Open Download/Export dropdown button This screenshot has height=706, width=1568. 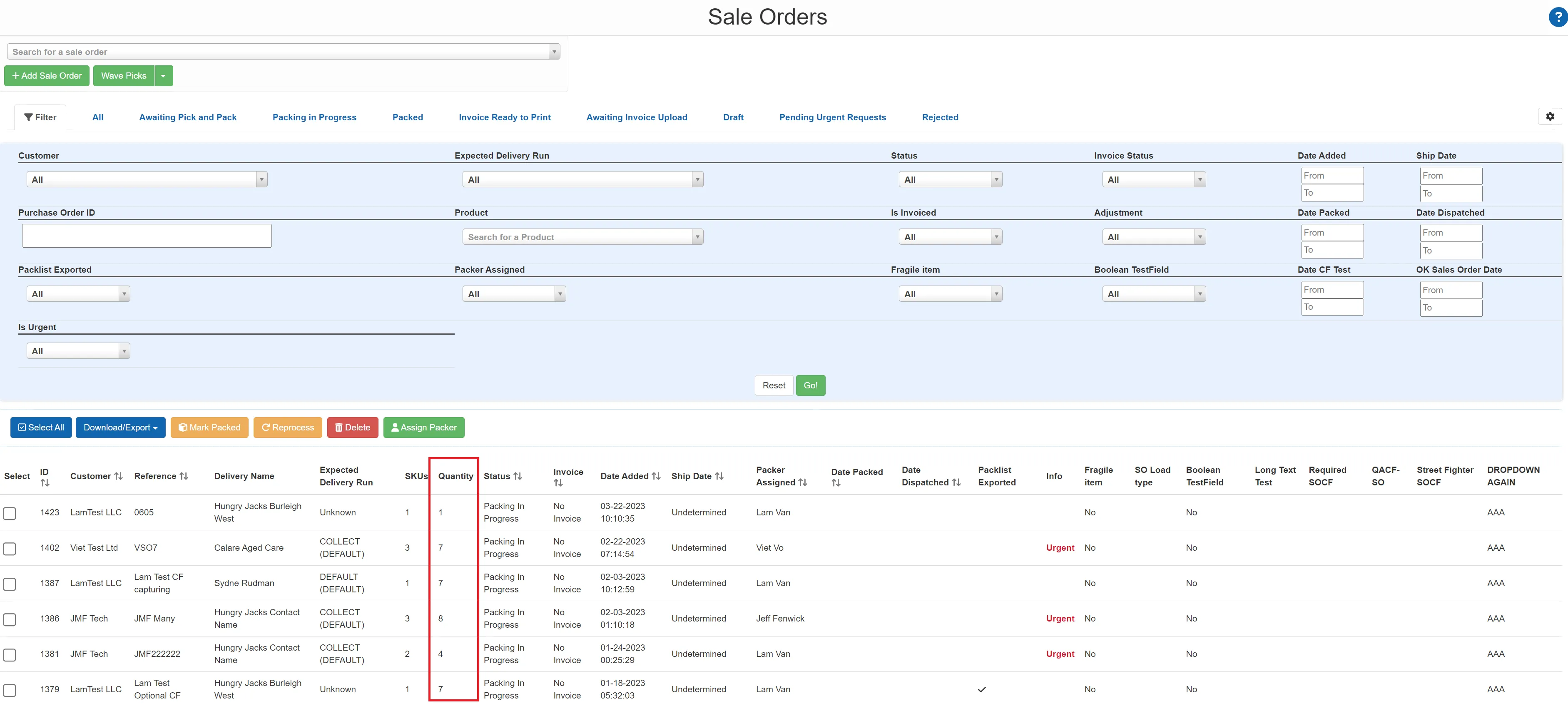pyautogui.click(x=120, y=427)
